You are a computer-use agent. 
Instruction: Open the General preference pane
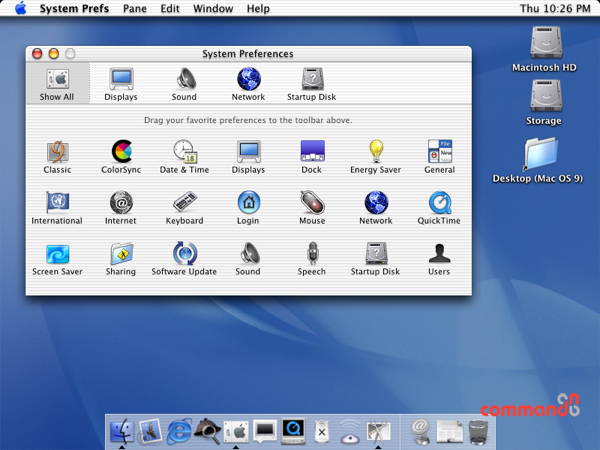tap(439, 157)
